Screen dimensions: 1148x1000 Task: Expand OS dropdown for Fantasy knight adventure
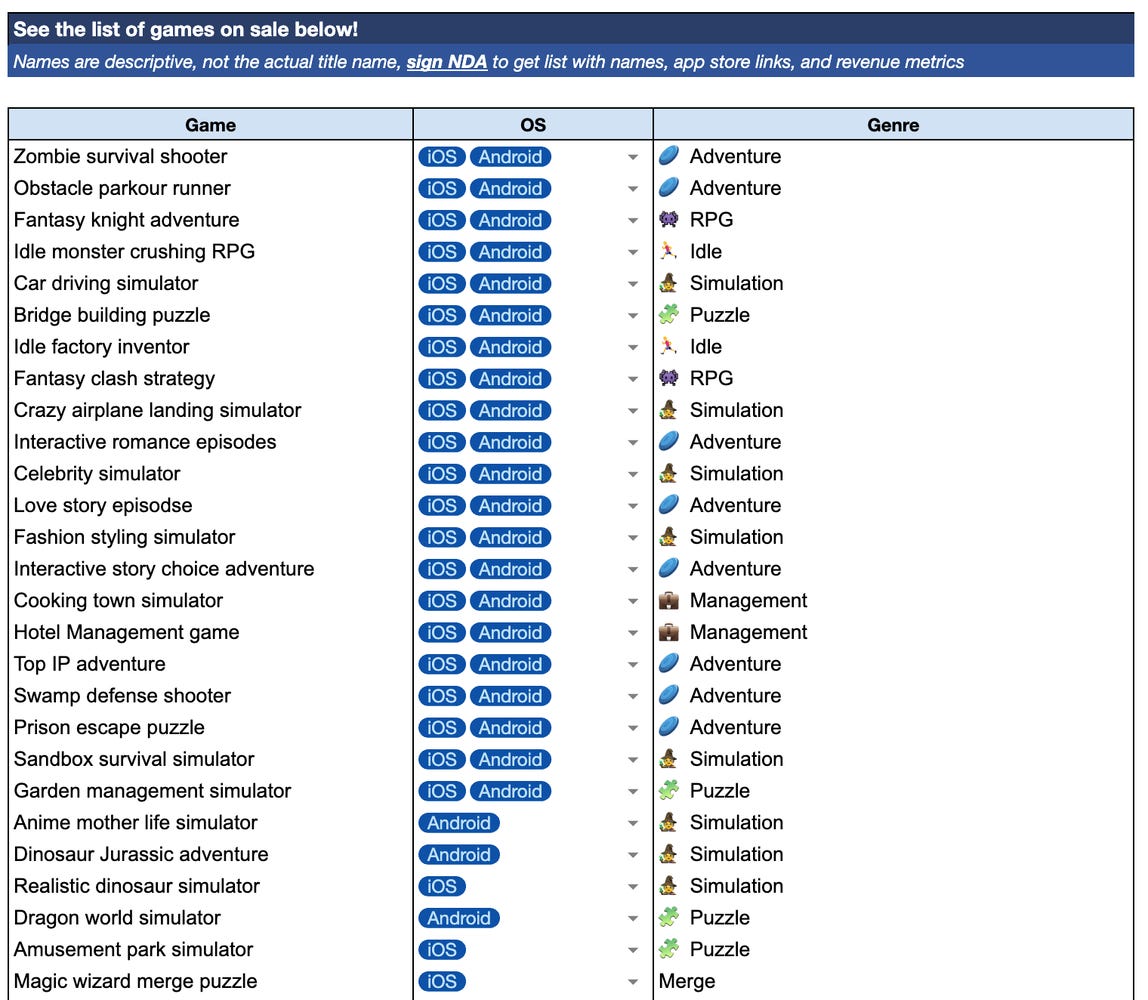633,220
